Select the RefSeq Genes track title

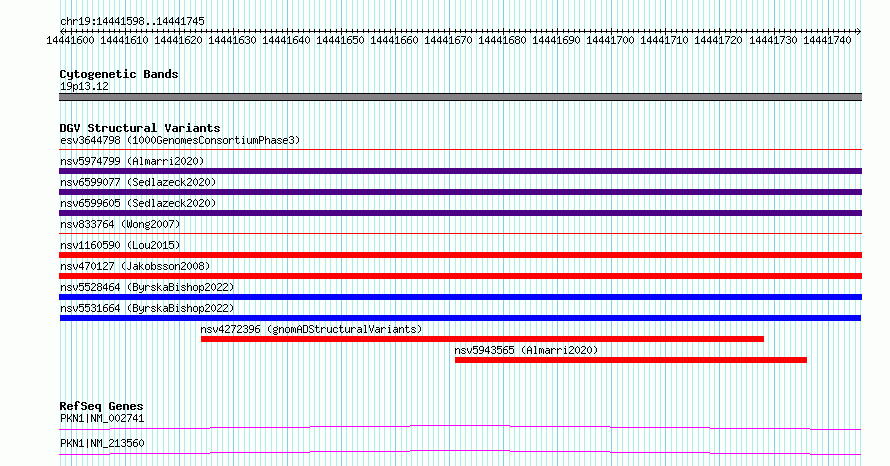pos(101,406)
